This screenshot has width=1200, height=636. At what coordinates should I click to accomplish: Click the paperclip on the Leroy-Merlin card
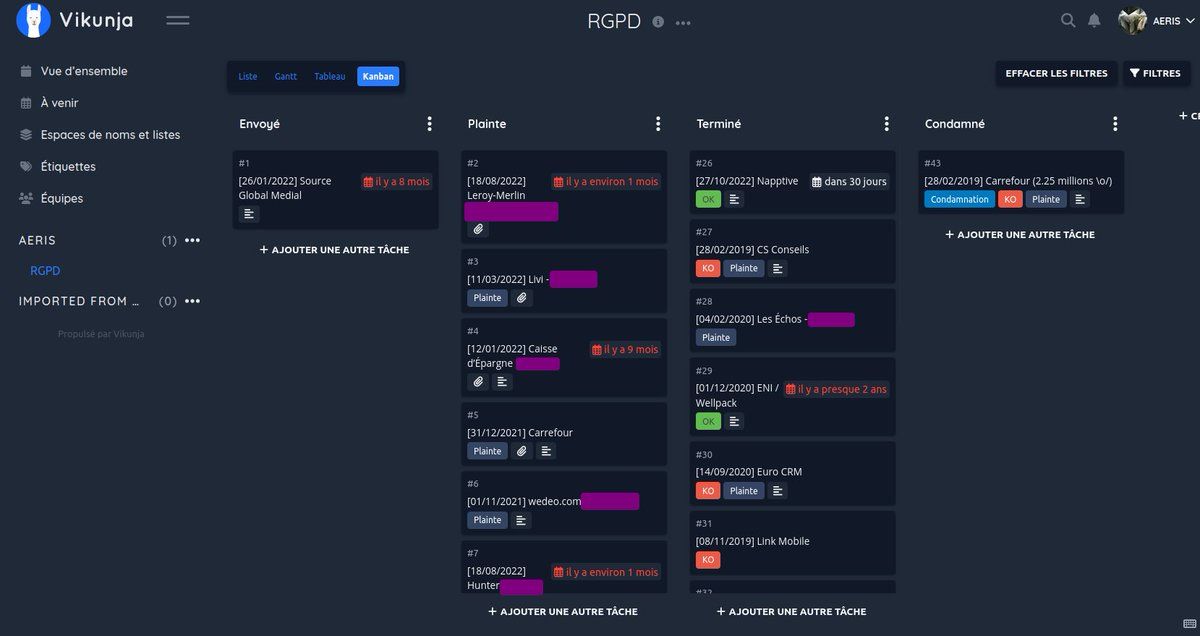[x=478, y=229]
